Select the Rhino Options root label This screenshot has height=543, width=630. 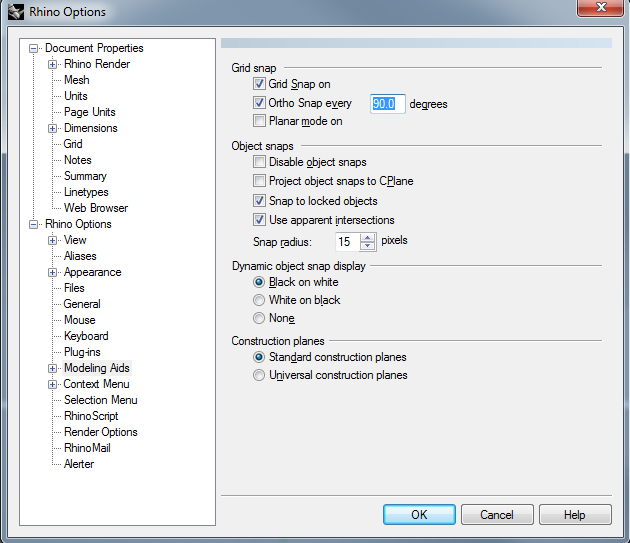coord(78,224)
